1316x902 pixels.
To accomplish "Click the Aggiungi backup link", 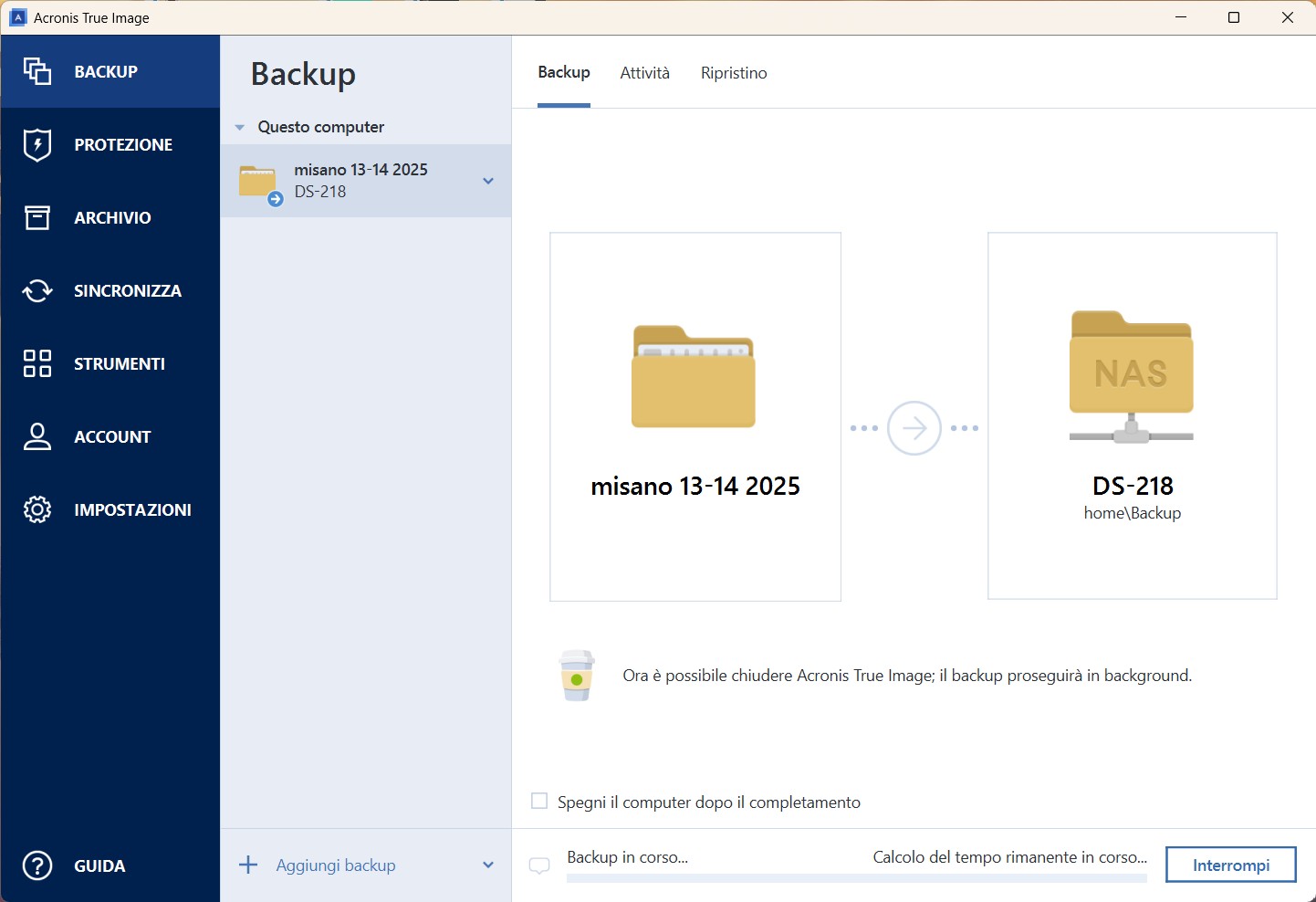I will point(335,865).
